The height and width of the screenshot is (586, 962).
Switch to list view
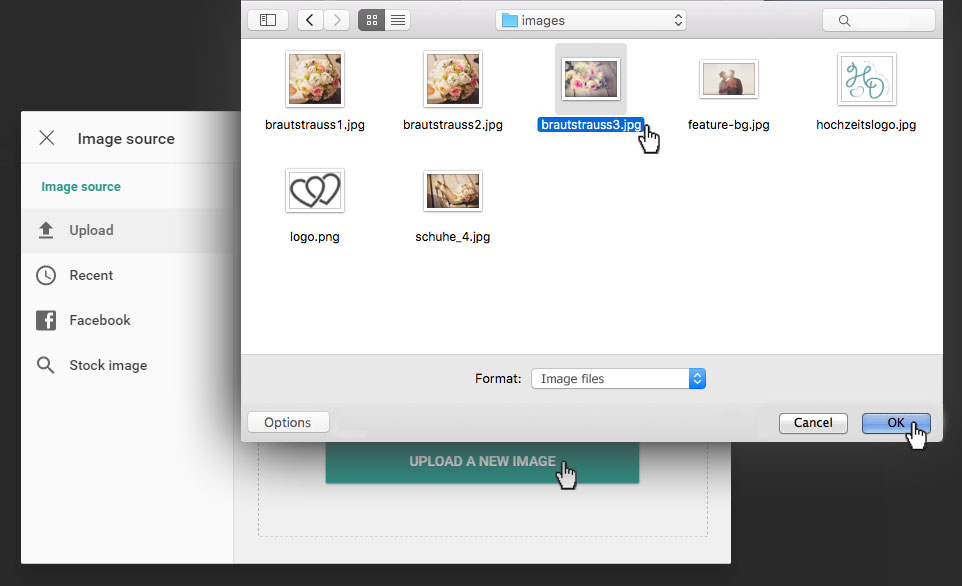click(x=398, y=20)
